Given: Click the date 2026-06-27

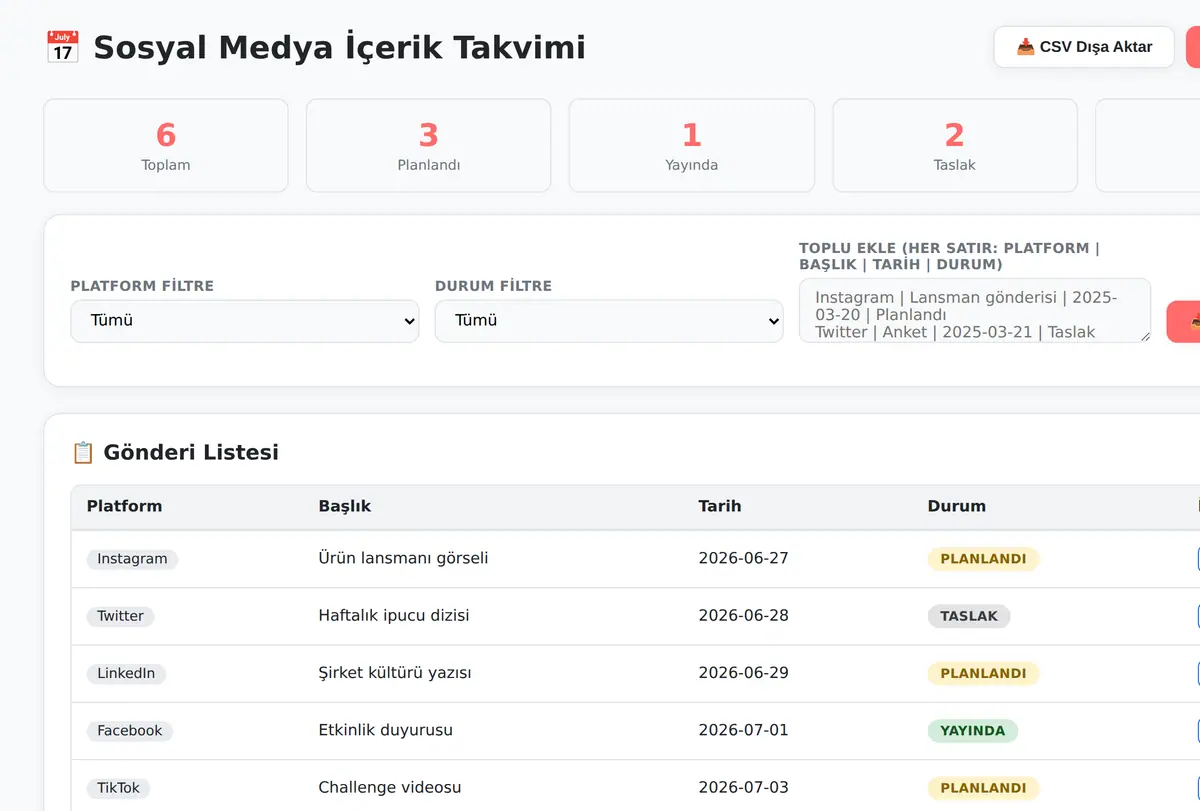Looking at the screenshot, I should click(x=744, y=558).
